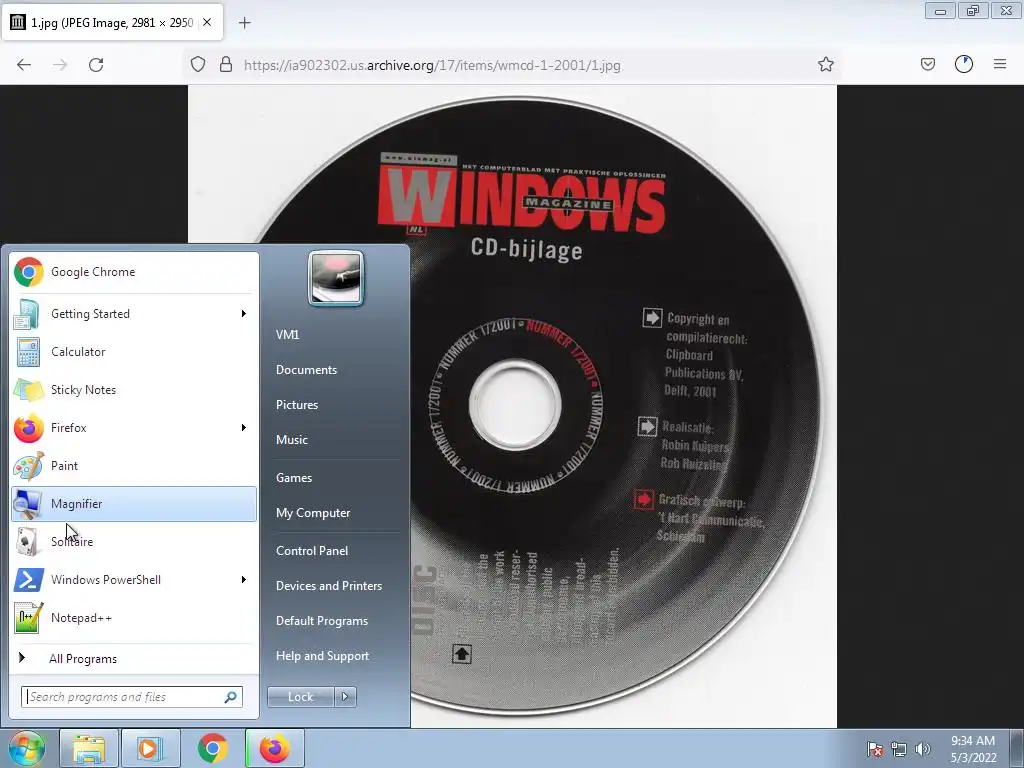The width and height of the screenshot is (1024, 768).
Task: Reload the page in Firefox
Action: point(96,65)
